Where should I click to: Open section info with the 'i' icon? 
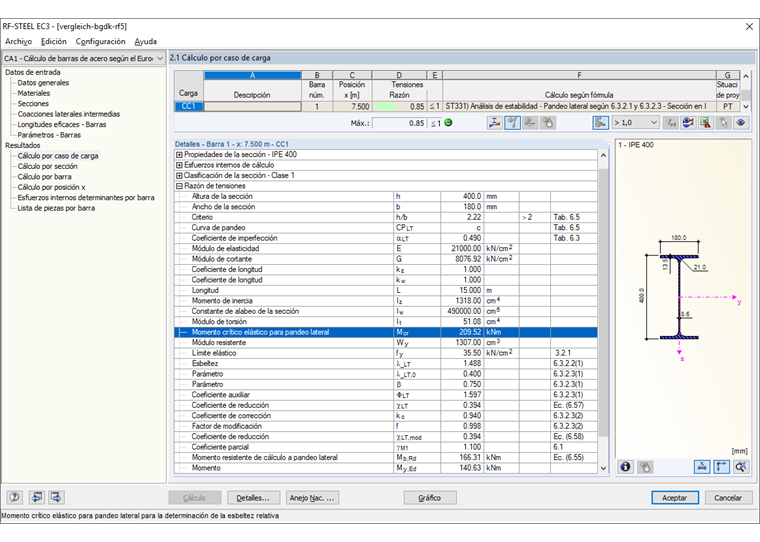626,467
